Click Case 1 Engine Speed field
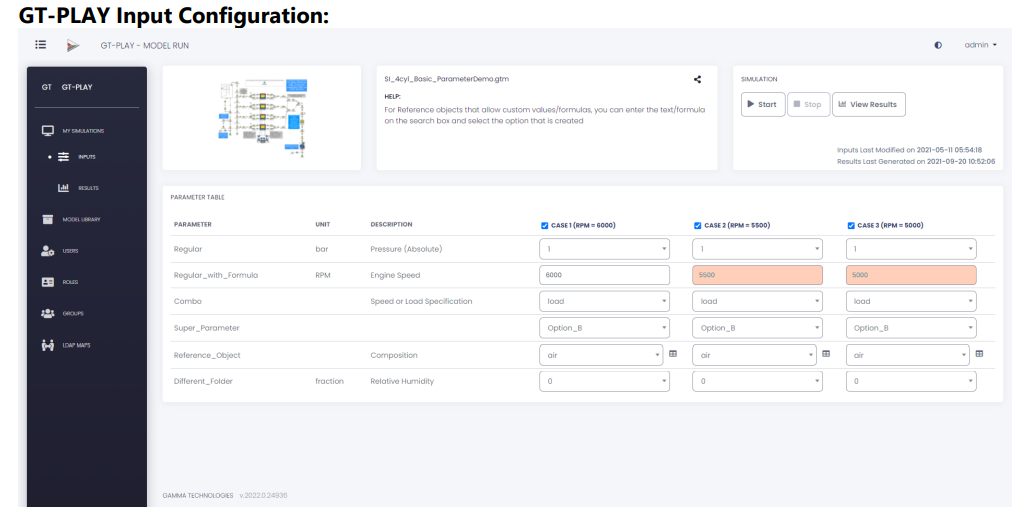The height and width of the screenshot is (513, 1019). click(x=604, y=275)
